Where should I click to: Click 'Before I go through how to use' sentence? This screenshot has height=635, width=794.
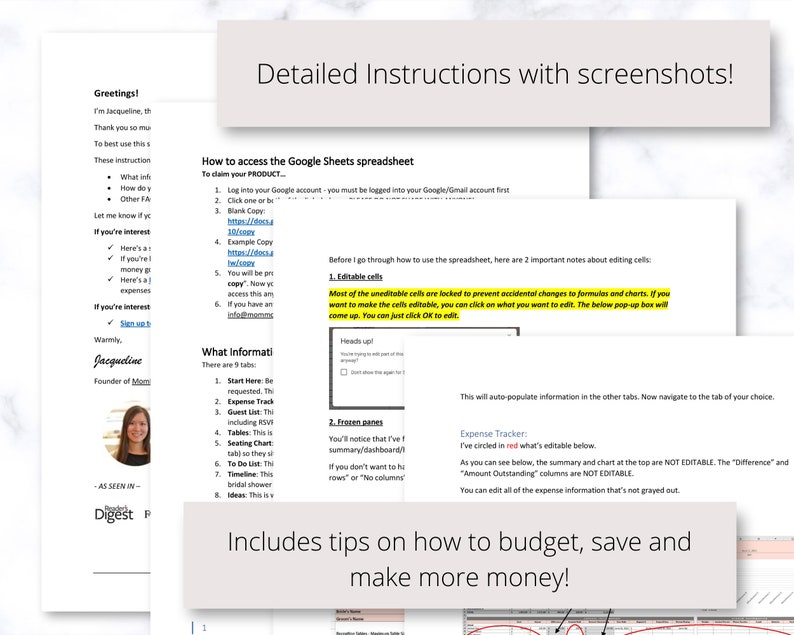490,260
